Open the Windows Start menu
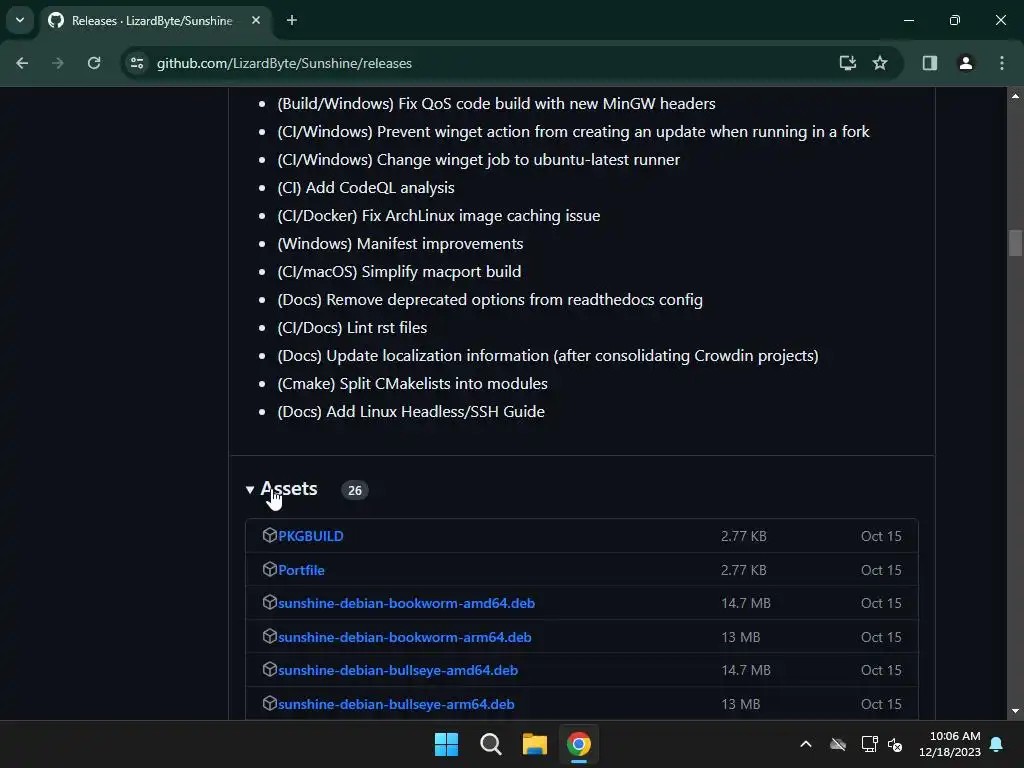This screenshot has height=768, width=1024. click(x=447, y=744)
